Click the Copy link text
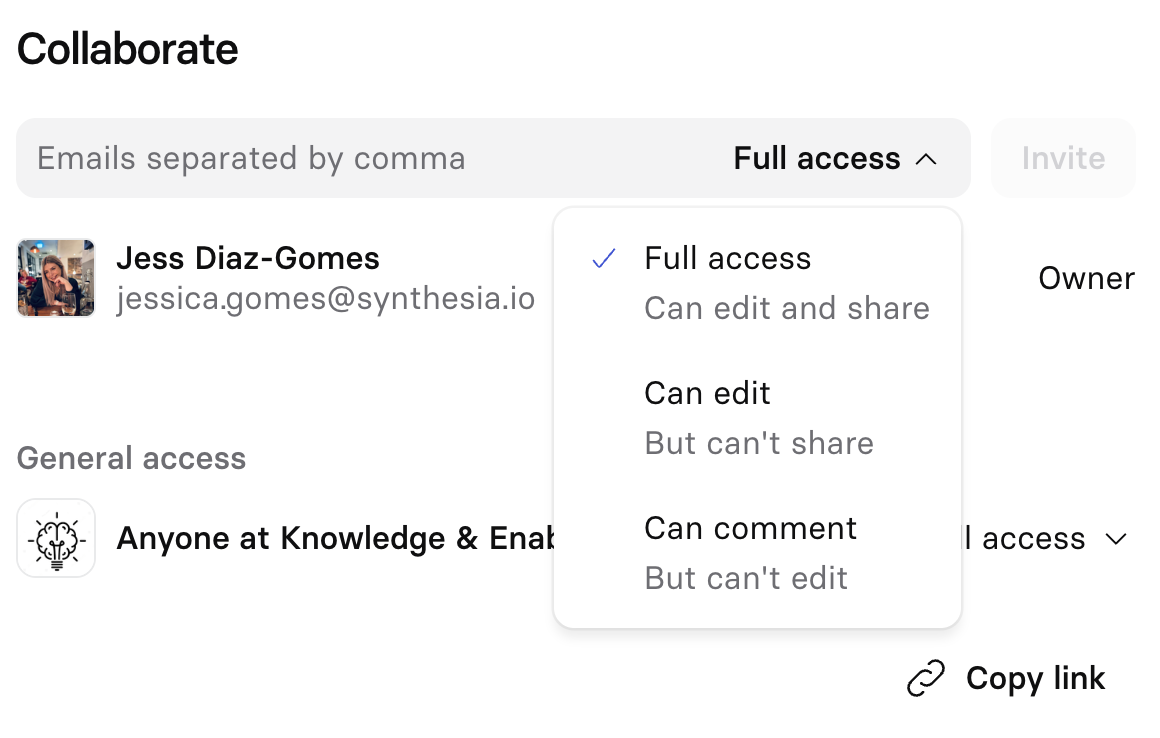 1035,679
